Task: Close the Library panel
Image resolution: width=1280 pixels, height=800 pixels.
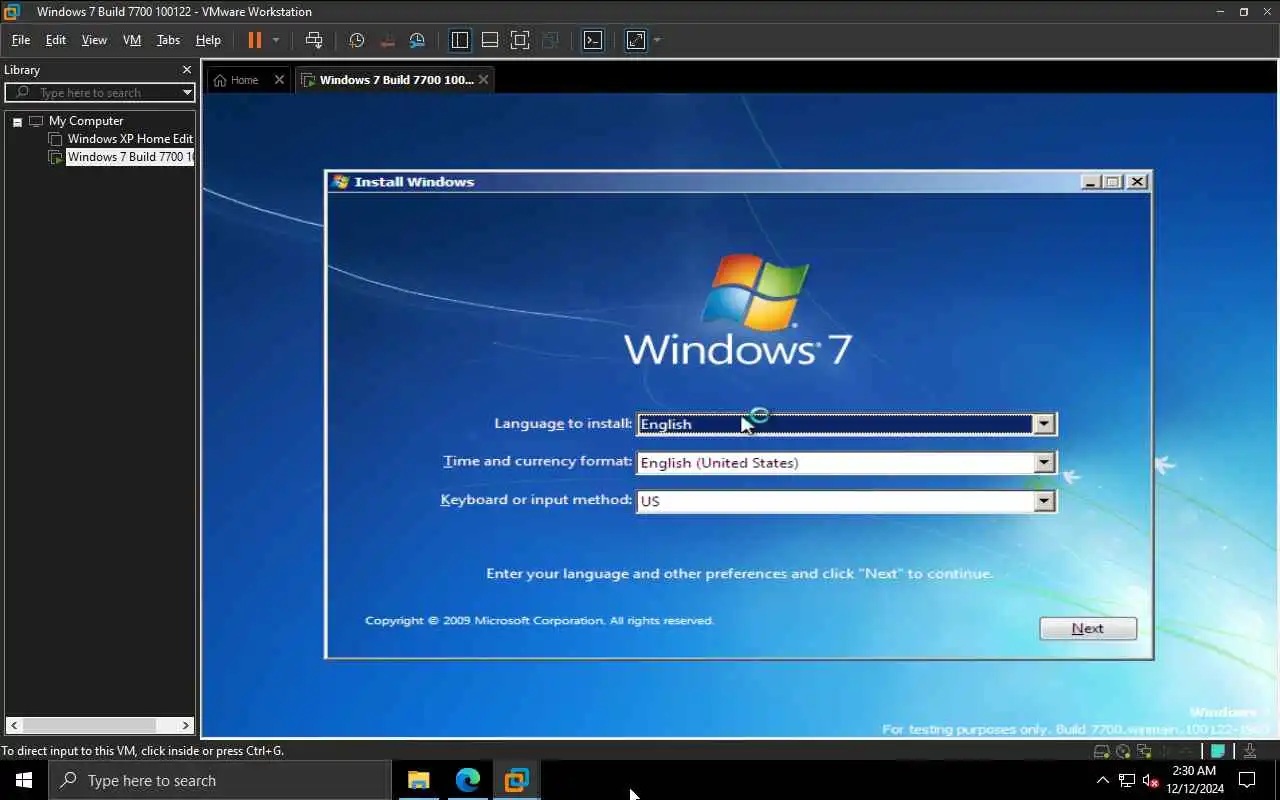Action: click(x=186, y=70)
